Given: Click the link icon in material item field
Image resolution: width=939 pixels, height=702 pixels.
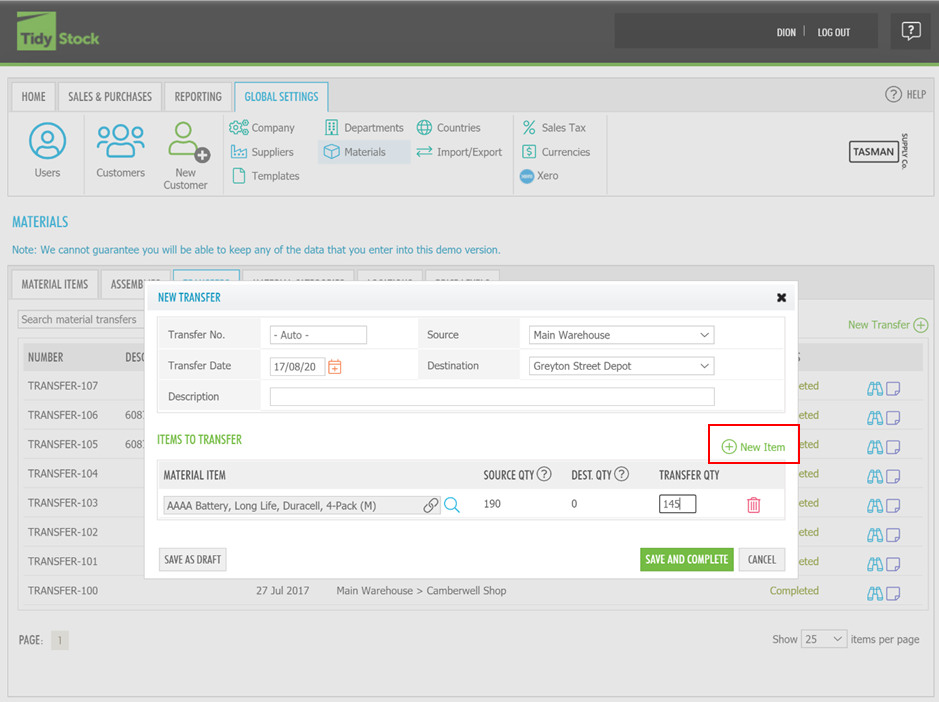Looking at the screenshot, I should [430, 506].
